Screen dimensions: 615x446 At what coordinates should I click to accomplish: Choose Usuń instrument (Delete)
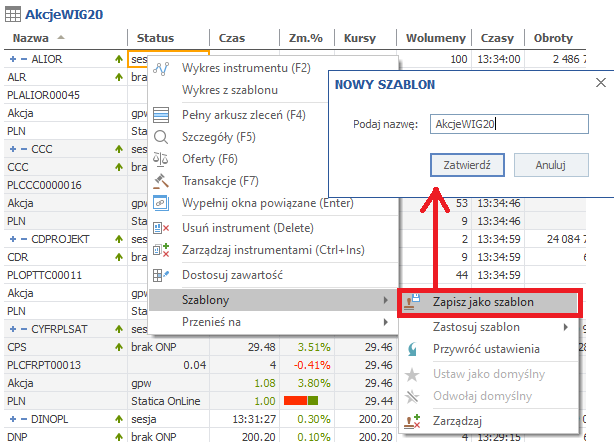coord(248,228)
